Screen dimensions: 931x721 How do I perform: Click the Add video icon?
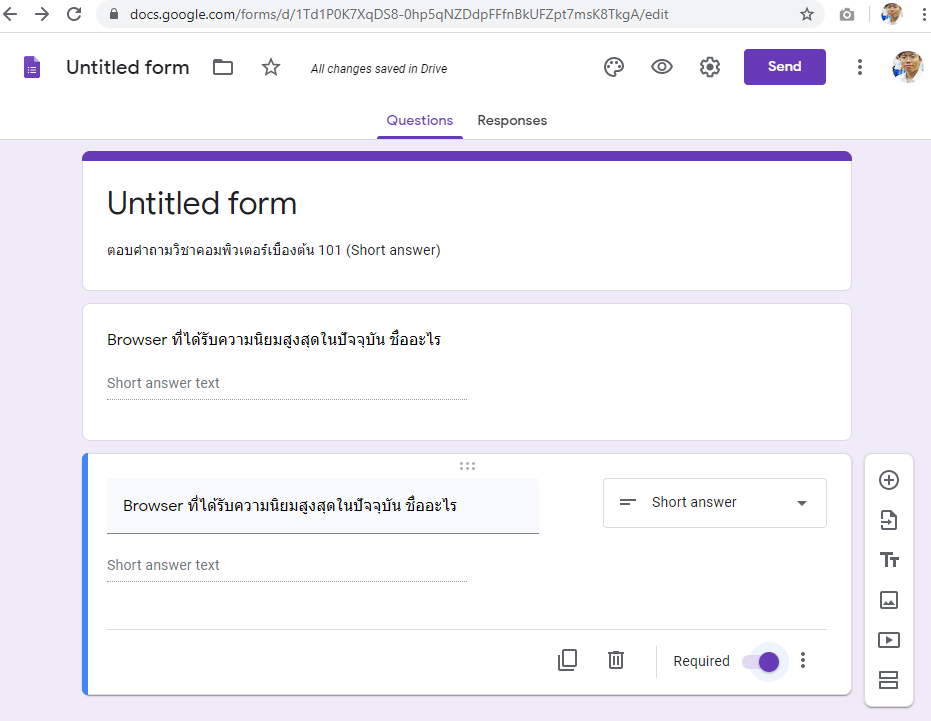[888, 640]
